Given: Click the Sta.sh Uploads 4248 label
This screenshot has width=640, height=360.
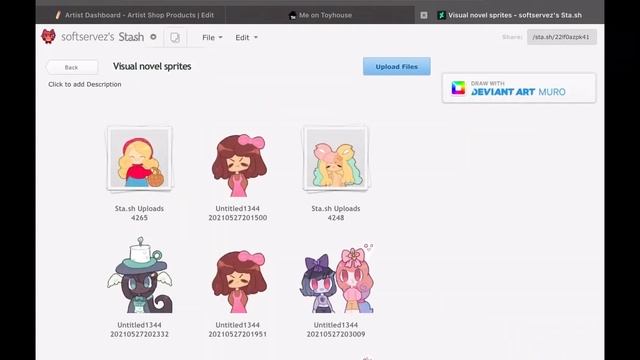Looking at the screenshot, I should click(336, 213).
